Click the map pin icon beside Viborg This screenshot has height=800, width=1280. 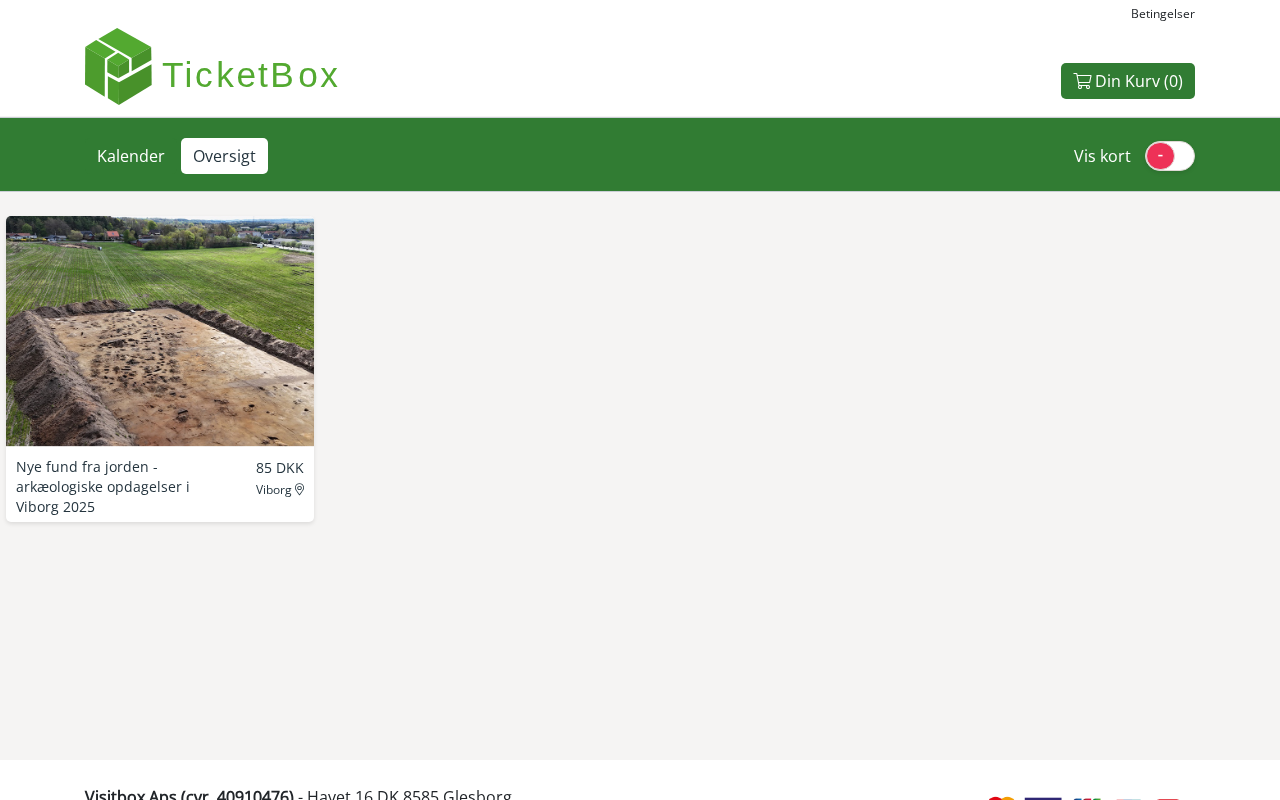pyautogui.click(x=299, y=490)
